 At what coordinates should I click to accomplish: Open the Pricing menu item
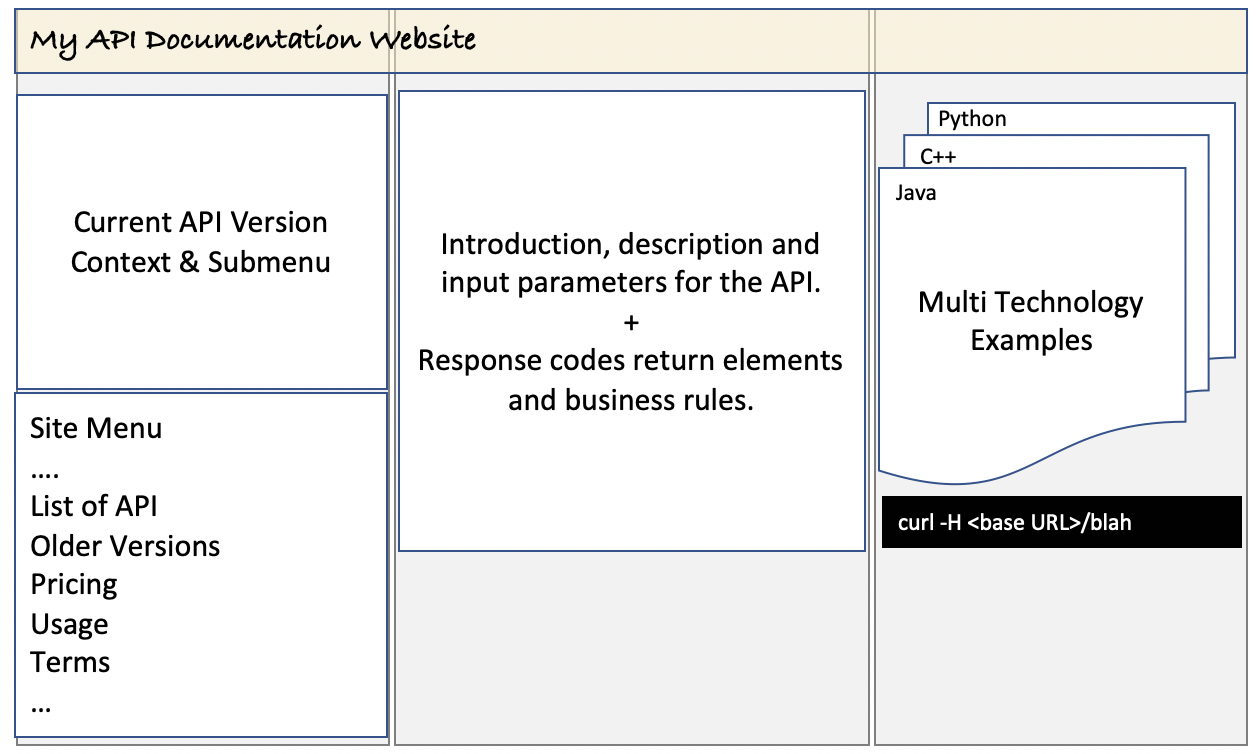click(74, 584)
